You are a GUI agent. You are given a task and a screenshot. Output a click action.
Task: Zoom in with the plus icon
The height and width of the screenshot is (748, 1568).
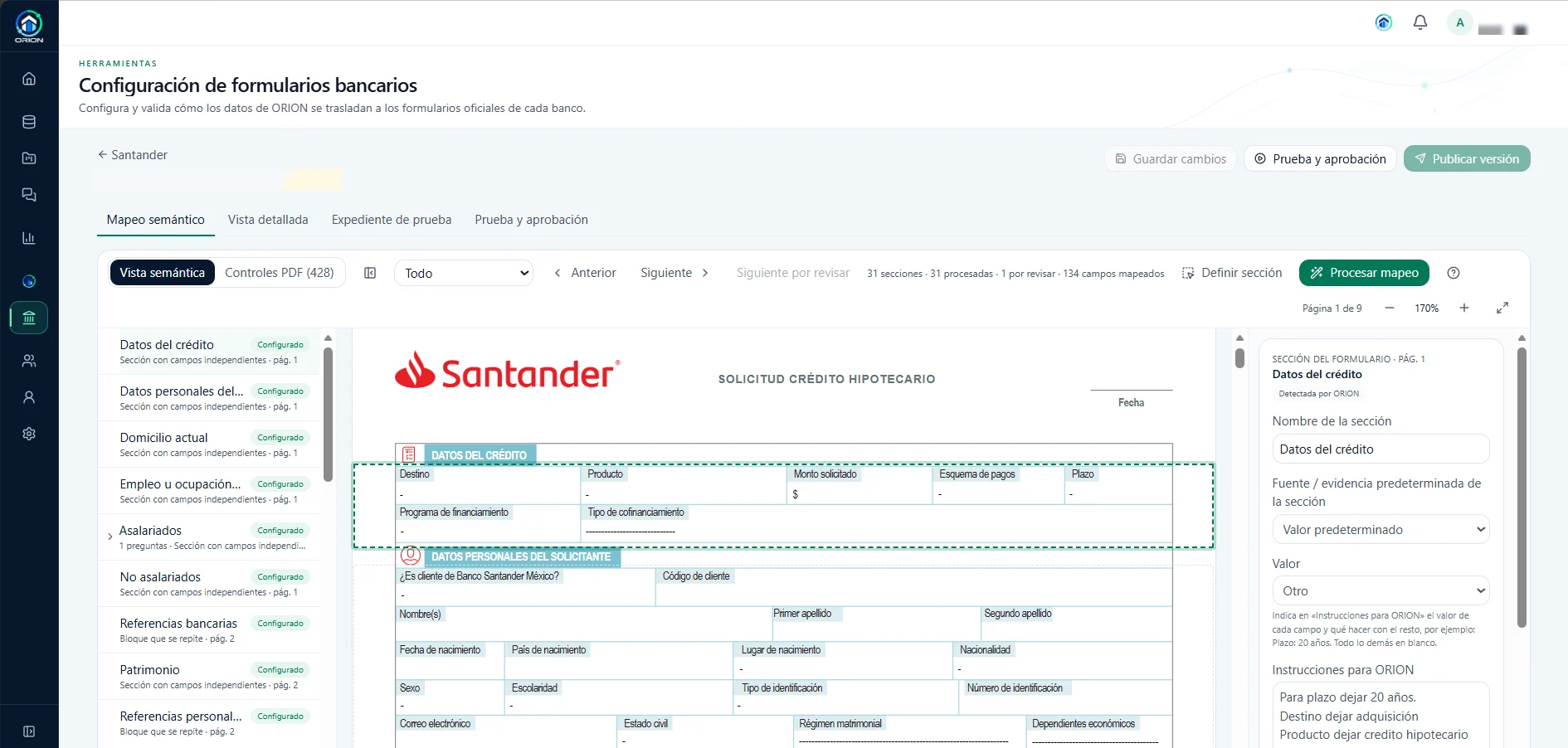pos(1464,308)
